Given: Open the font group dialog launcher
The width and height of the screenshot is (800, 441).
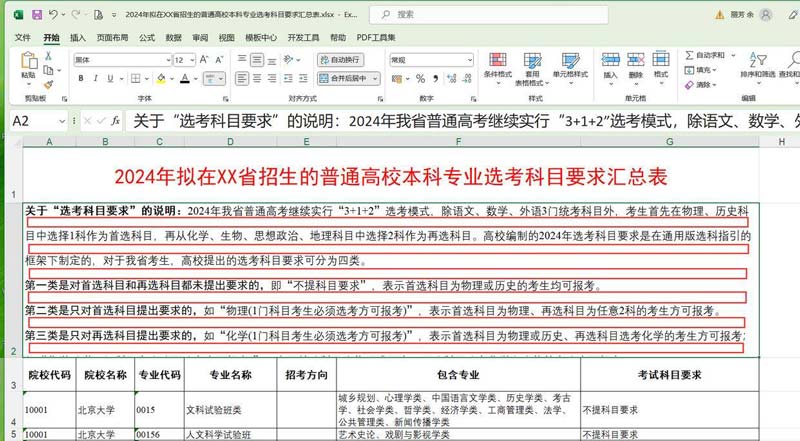Looking at the screenshot, I should [225, 99].
